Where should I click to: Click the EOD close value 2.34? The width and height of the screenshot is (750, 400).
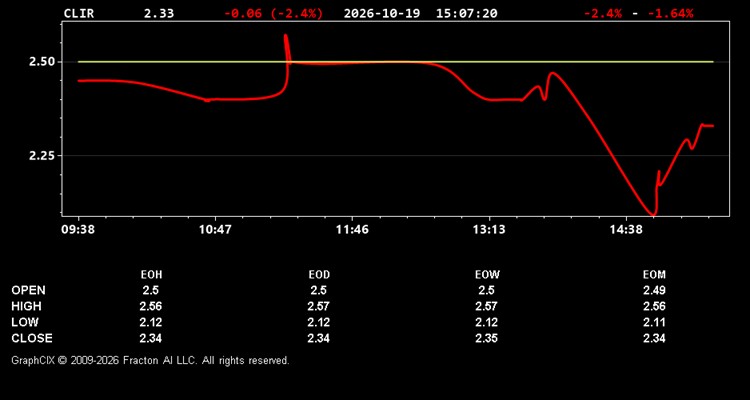(319, 338)
